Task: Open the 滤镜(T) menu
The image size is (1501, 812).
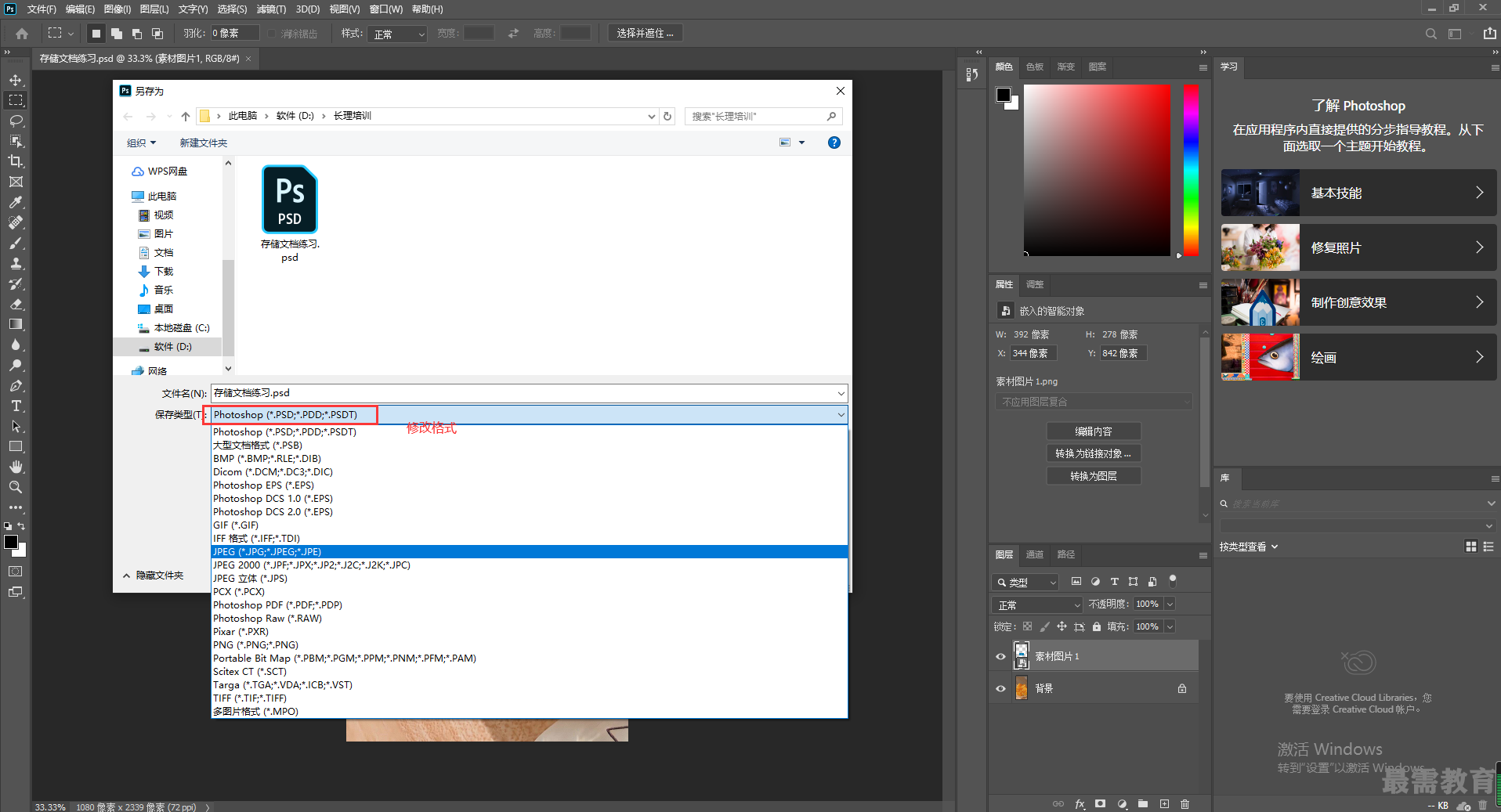Action: (271, 9)
